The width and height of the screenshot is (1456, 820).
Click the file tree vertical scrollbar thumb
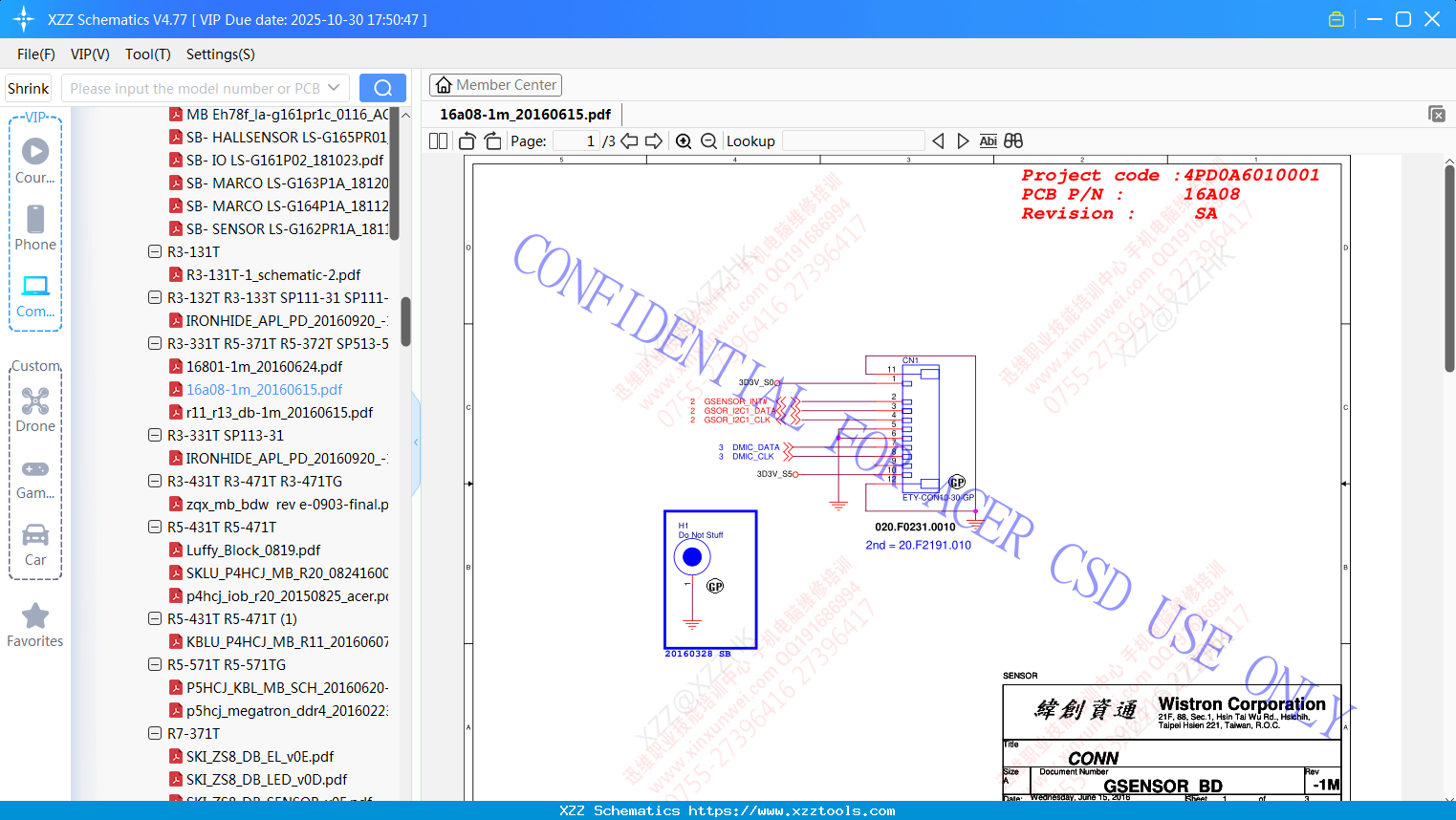[405, 321]
